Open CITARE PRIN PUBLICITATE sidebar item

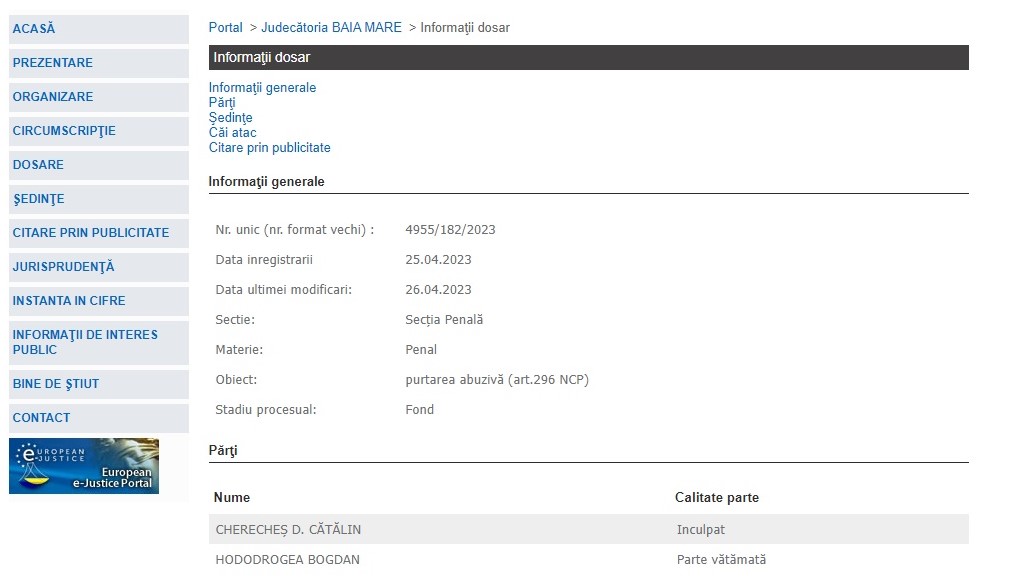tap(91, 233)
